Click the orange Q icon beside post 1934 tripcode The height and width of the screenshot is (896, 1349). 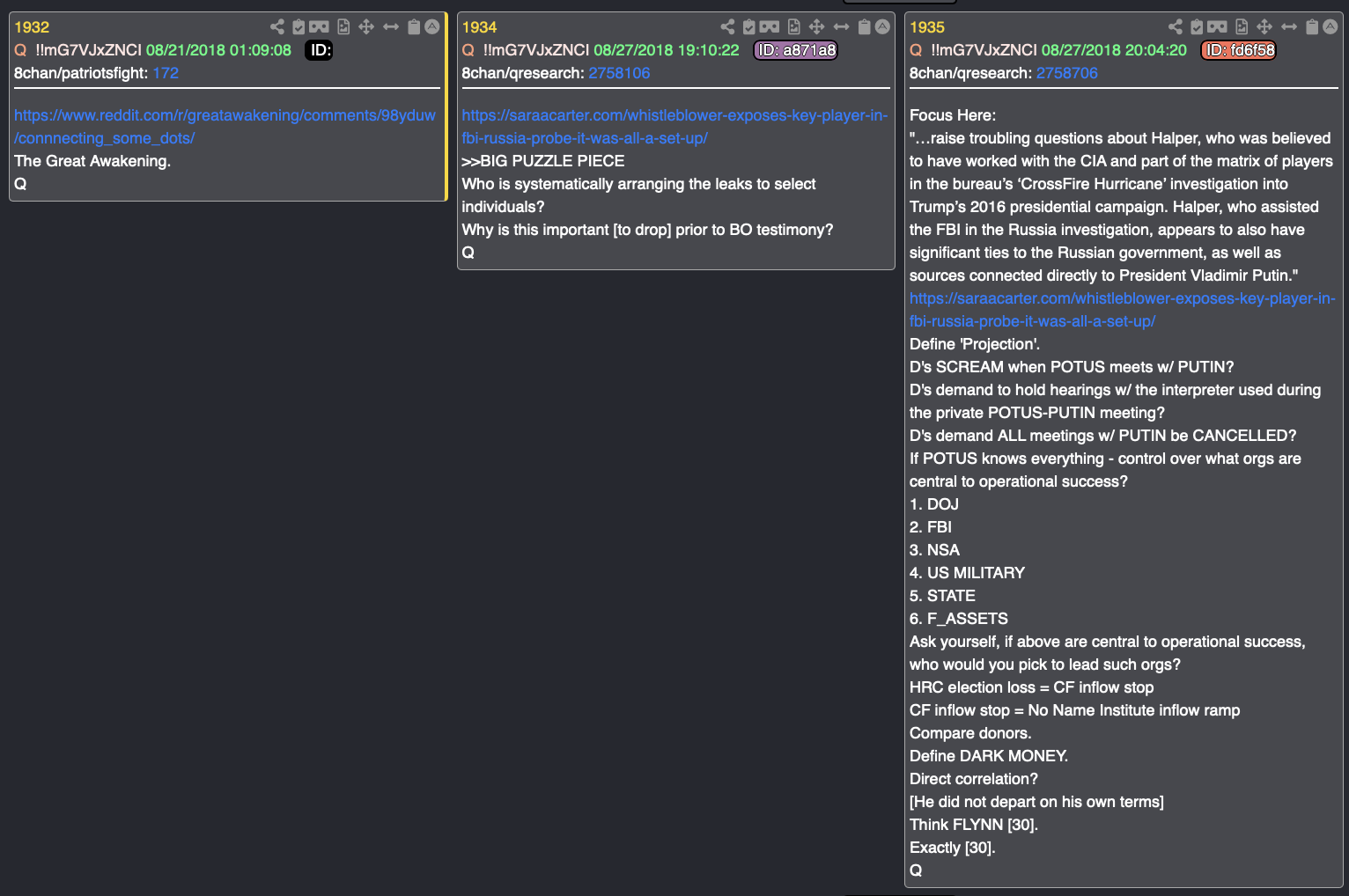[468, 50]
